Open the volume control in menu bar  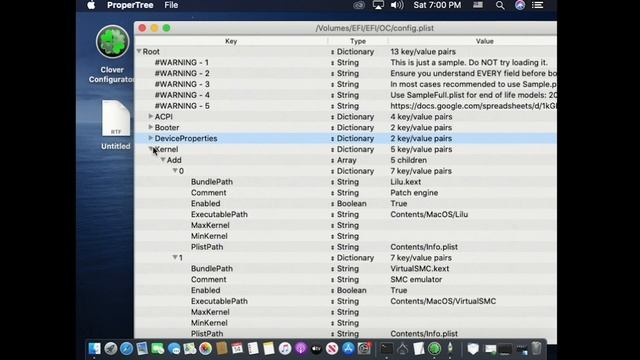[x=397, y=5]
